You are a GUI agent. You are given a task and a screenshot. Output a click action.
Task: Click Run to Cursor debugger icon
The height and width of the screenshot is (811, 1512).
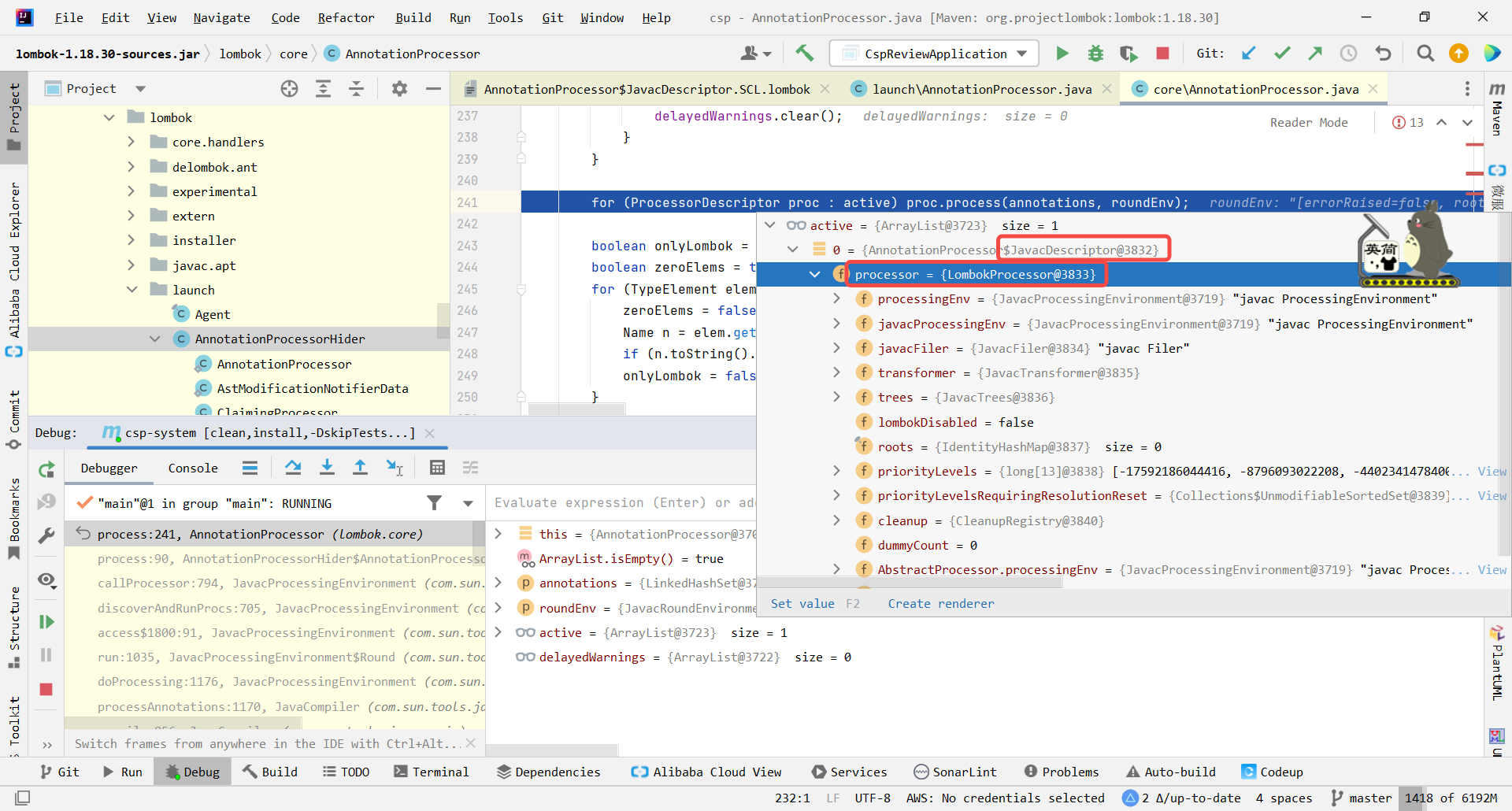point(395,468)
